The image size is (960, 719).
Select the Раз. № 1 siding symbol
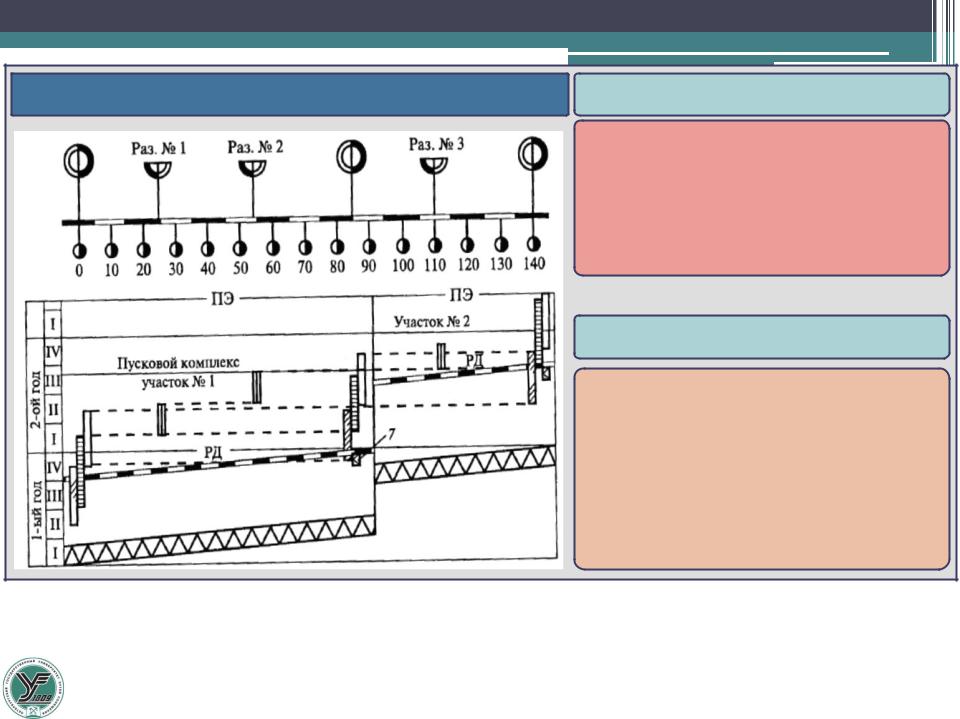pyautogui.click(x=158, y=170)
